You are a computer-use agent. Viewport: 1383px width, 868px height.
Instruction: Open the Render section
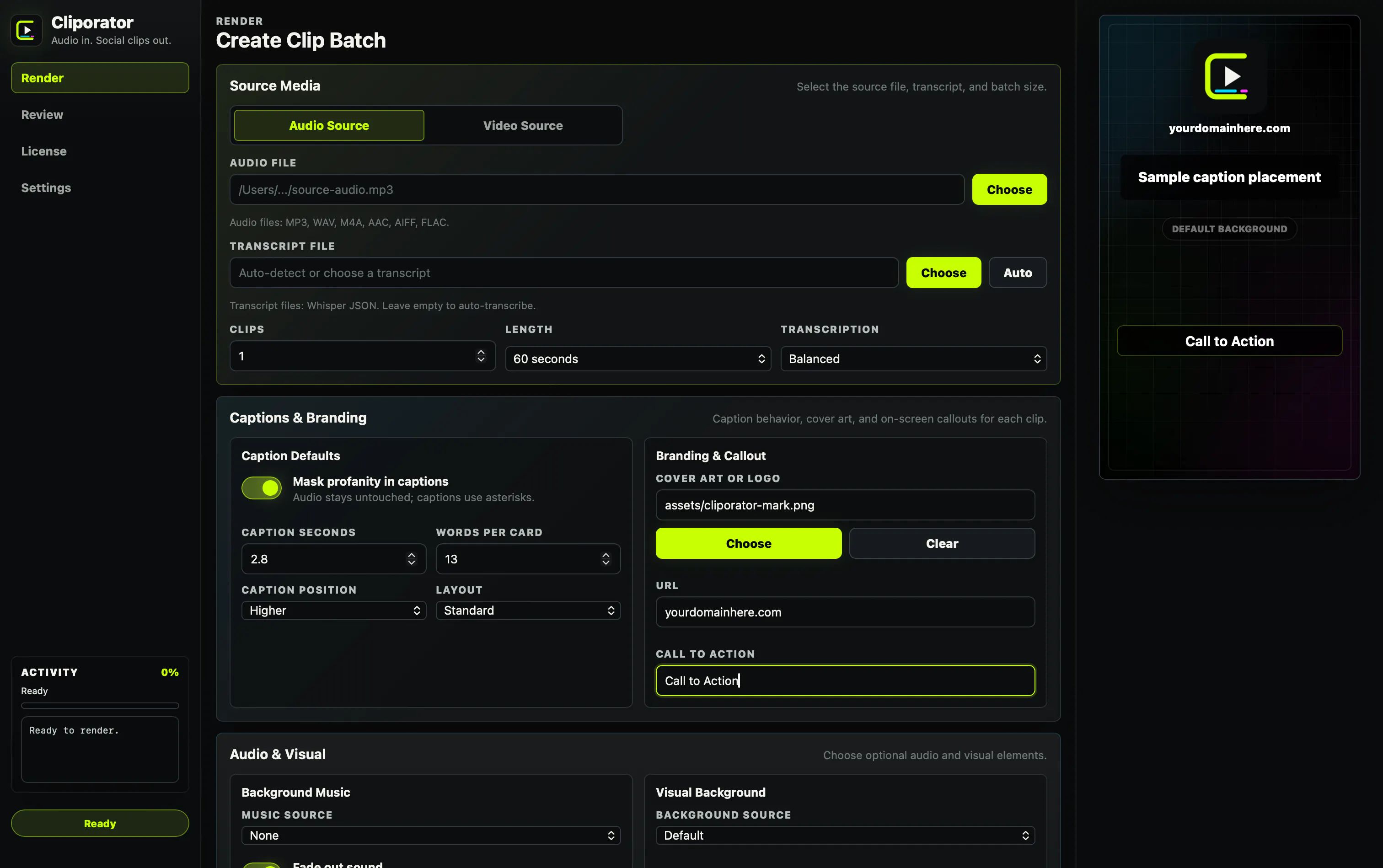click(x=100, y=77)
